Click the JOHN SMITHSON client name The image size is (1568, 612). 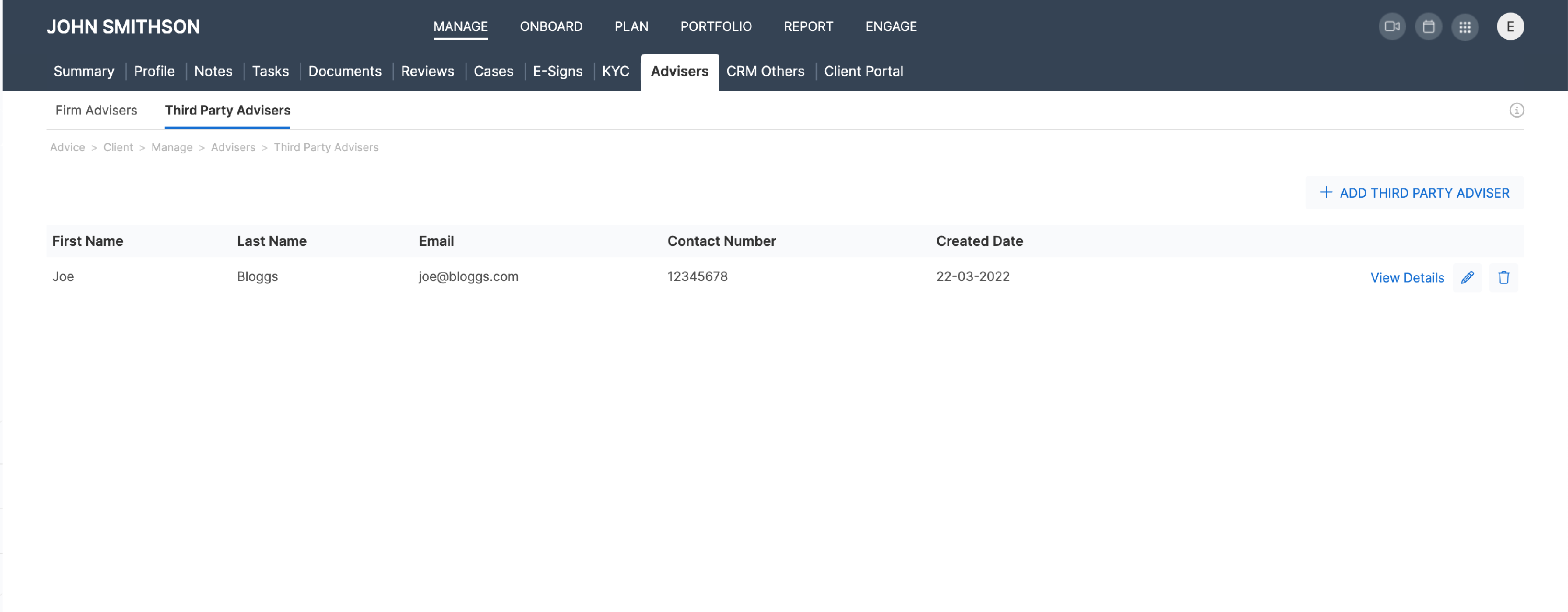[123, 27]
